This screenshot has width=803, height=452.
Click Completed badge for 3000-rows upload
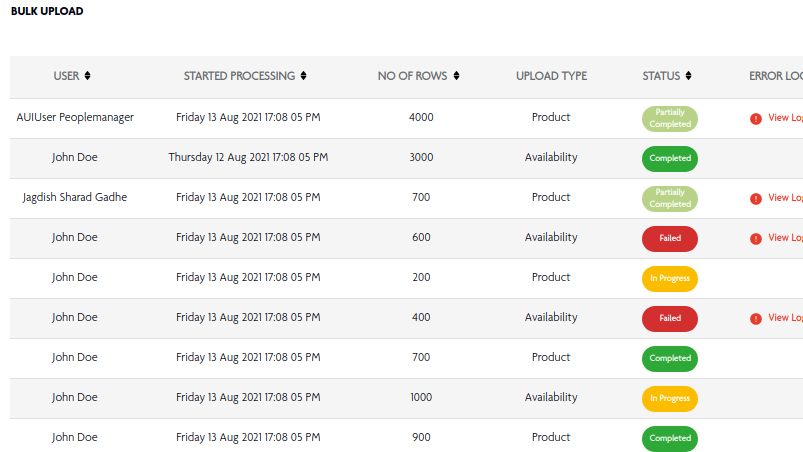pos(670,158)
